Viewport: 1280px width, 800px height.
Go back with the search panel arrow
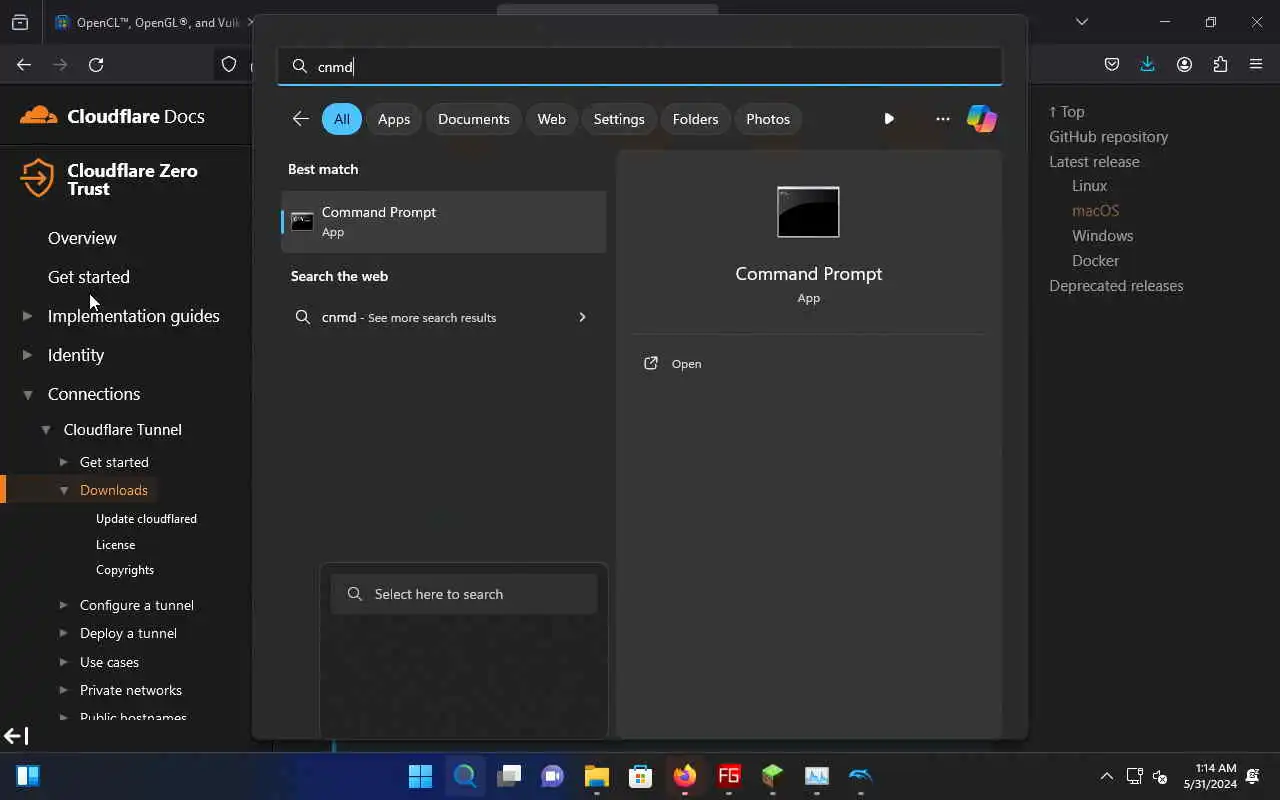(x=300, y=118)
